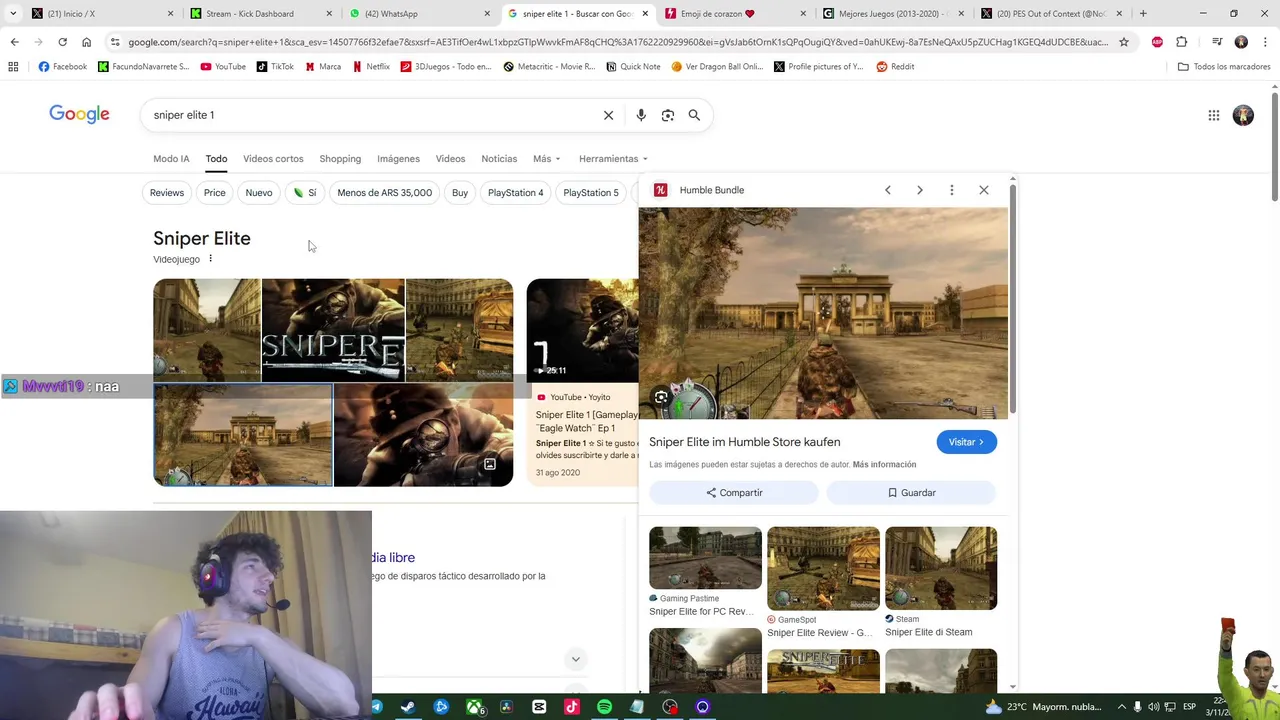Reload the page

(x=62, y=42)
